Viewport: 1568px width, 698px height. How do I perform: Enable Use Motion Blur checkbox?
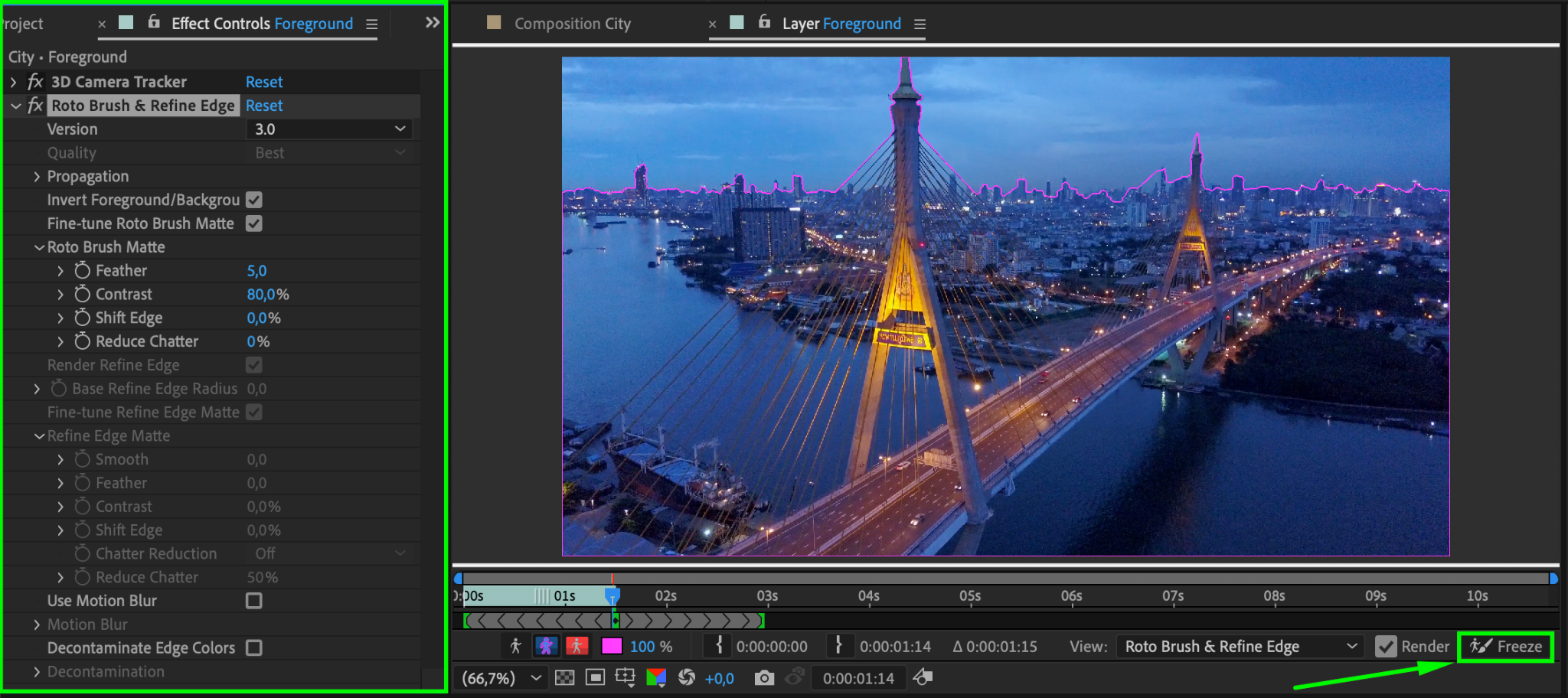click(x=254, y=601)
